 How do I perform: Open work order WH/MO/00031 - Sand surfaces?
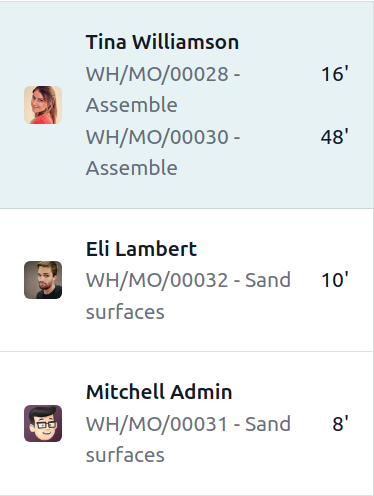tap(188, 439)
